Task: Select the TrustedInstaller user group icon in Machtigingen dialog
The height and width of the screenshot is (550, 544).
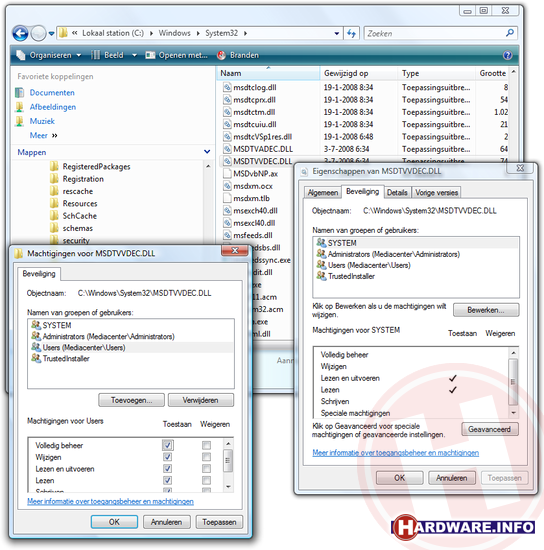Action: click(36, 358)
